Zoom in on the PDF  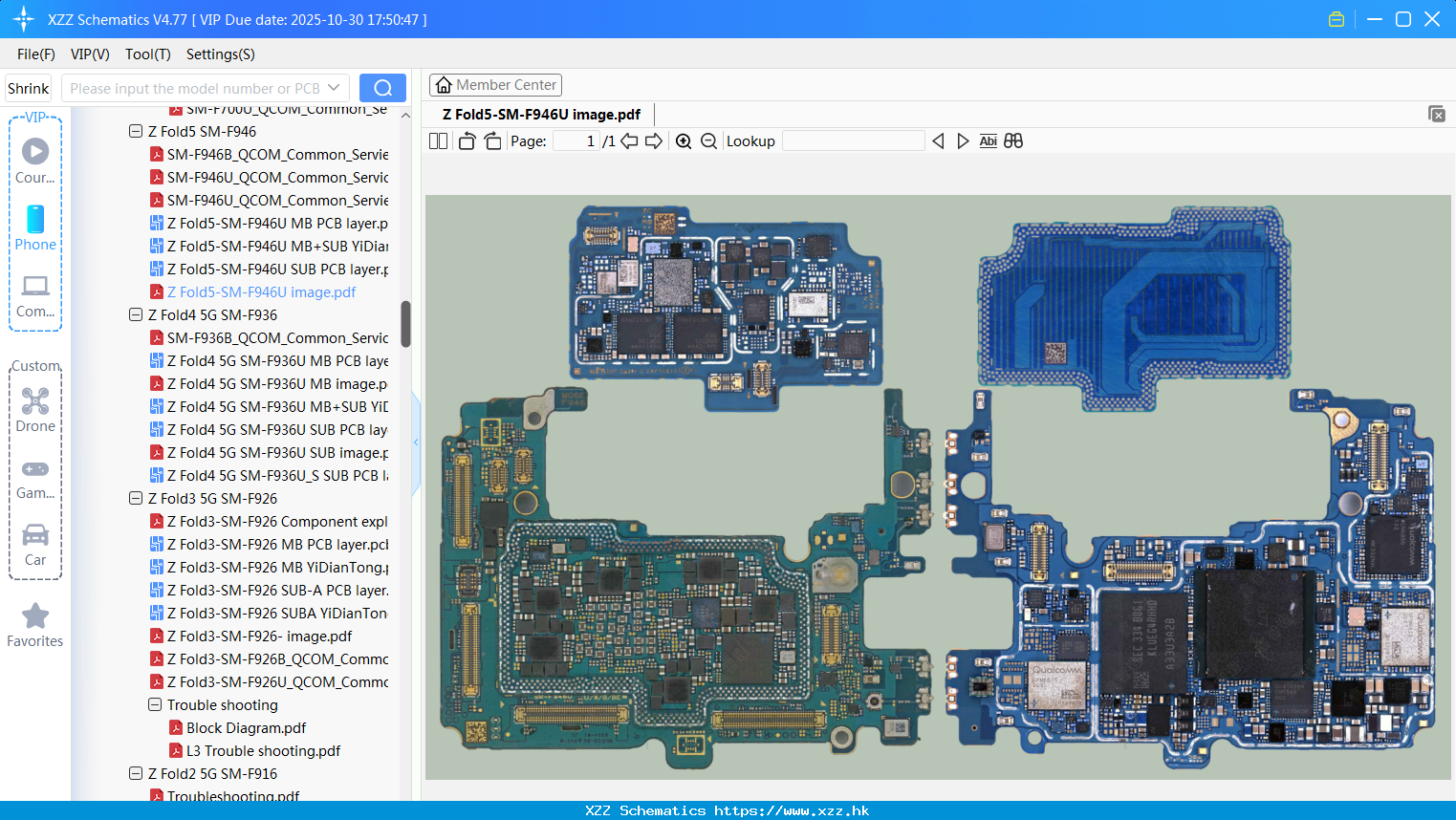click(x=684, y=140)
